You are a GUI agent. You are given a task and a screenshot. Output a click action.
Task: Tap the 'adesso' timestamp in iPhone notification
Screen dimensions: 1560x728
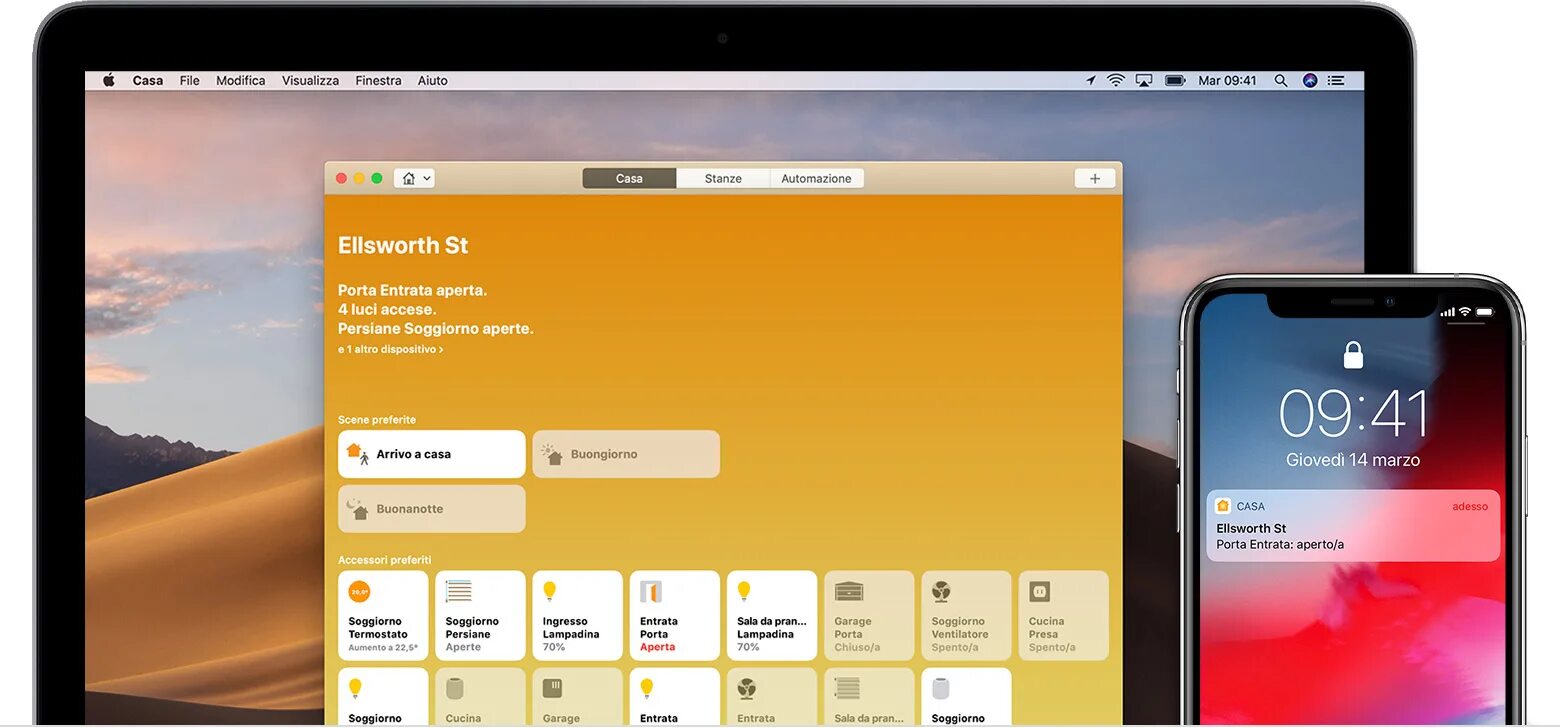coord(1470,506)
